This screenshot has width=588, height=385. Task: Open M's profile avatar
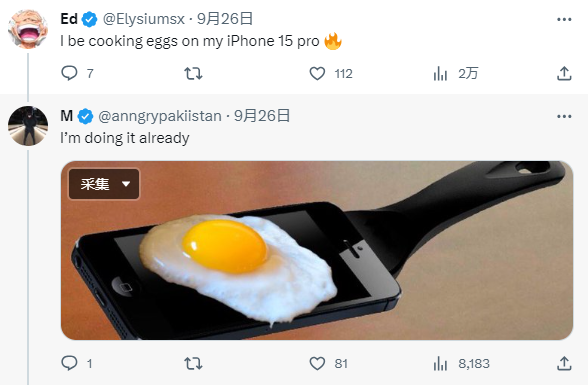pos(28,126)
